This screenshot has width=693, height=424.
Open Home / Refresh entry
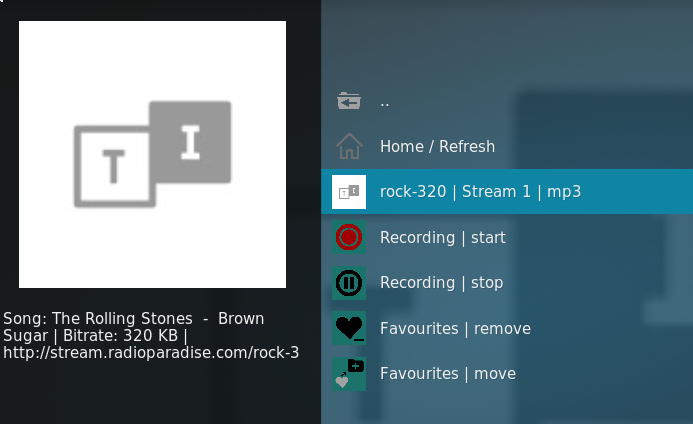[507, 146]
